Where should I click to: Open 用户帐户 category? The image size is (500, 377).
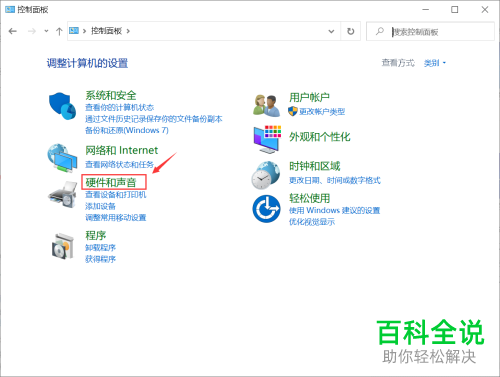click(309, 97)
